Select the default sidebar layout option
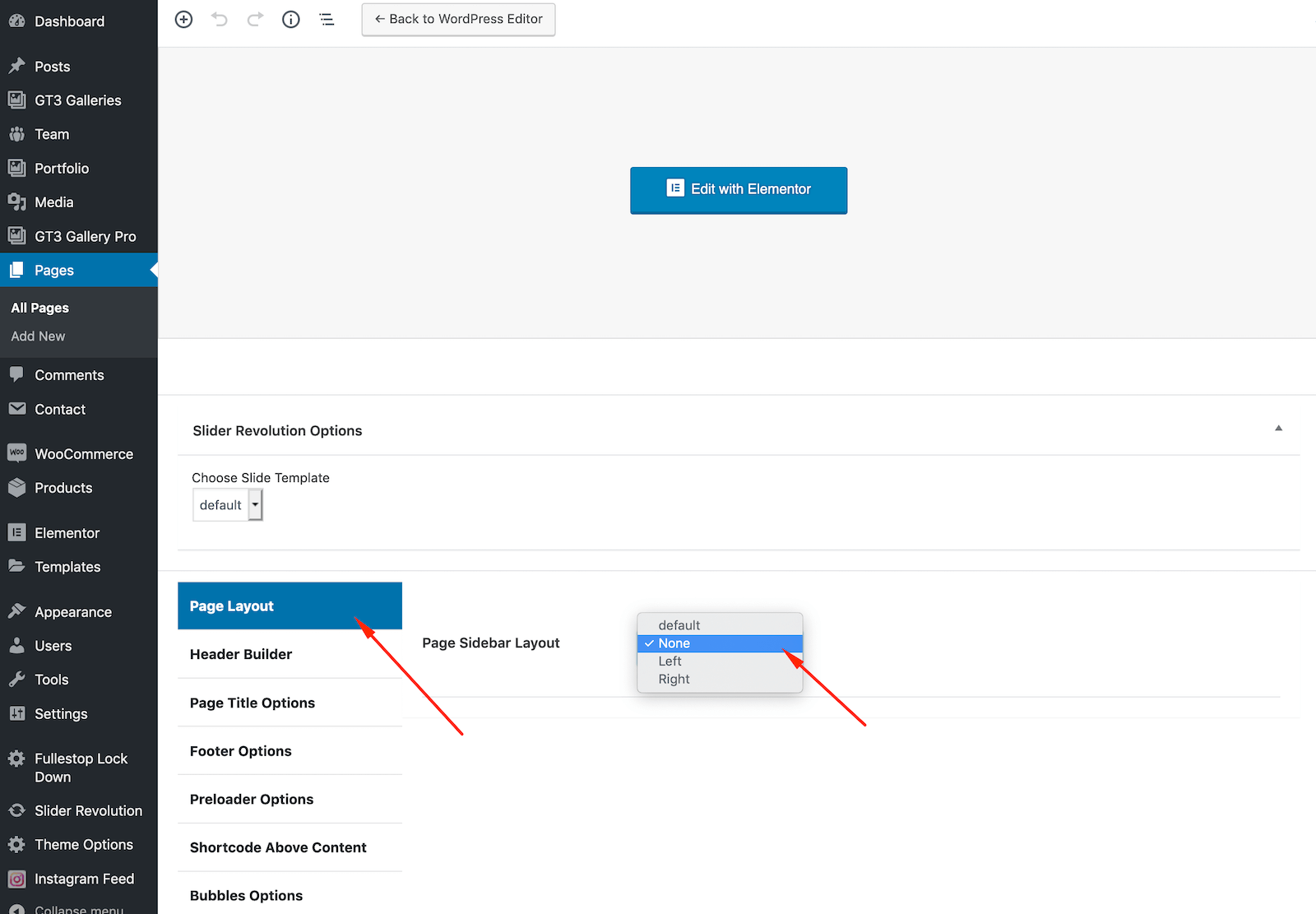Viewport: 1316px width, 914px height. tap(720, 625)
